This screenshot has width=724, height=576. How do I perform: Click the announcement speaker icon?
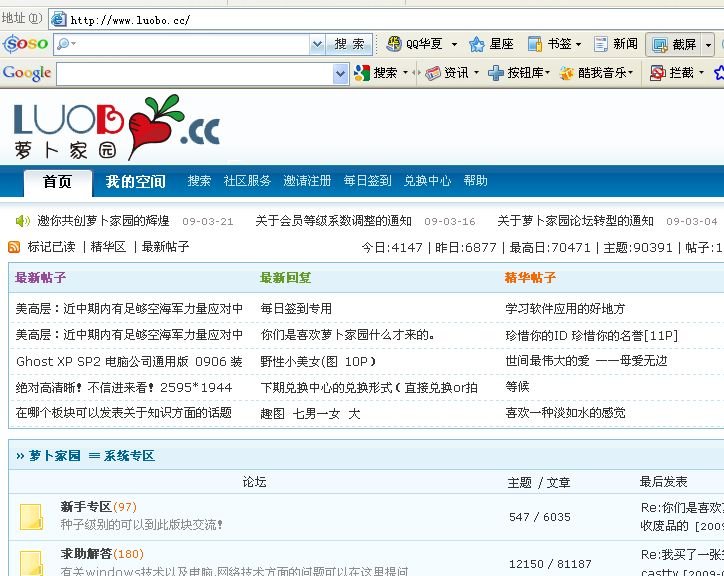(22, 221)
